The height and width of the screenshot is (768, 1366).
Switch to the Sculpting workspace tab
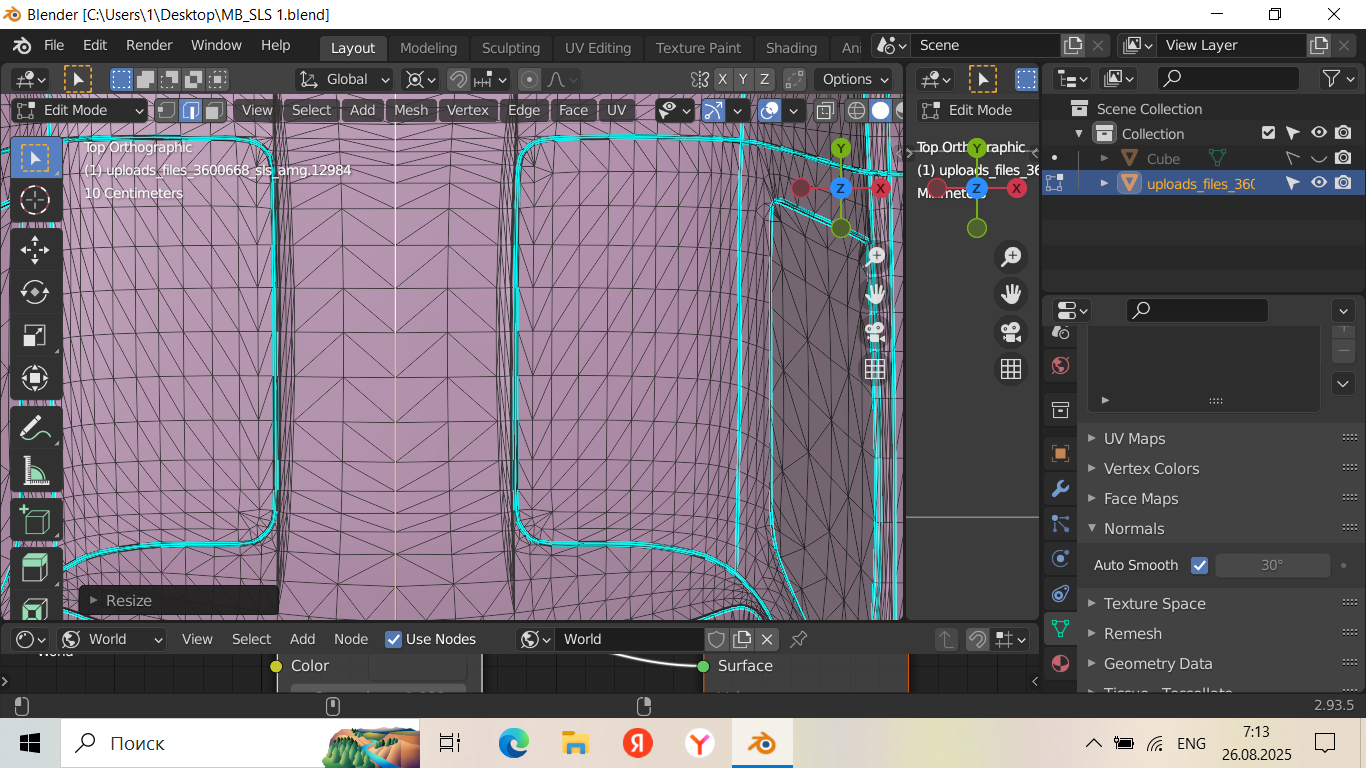tap(510, 48)
